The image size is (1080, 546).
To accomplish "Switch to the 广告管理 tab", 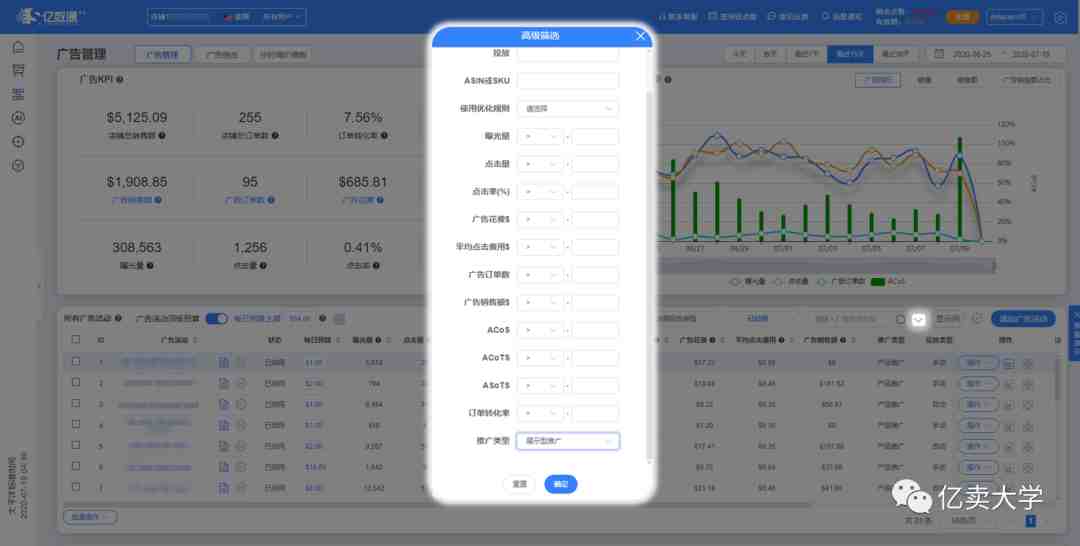I will point(162,55).
